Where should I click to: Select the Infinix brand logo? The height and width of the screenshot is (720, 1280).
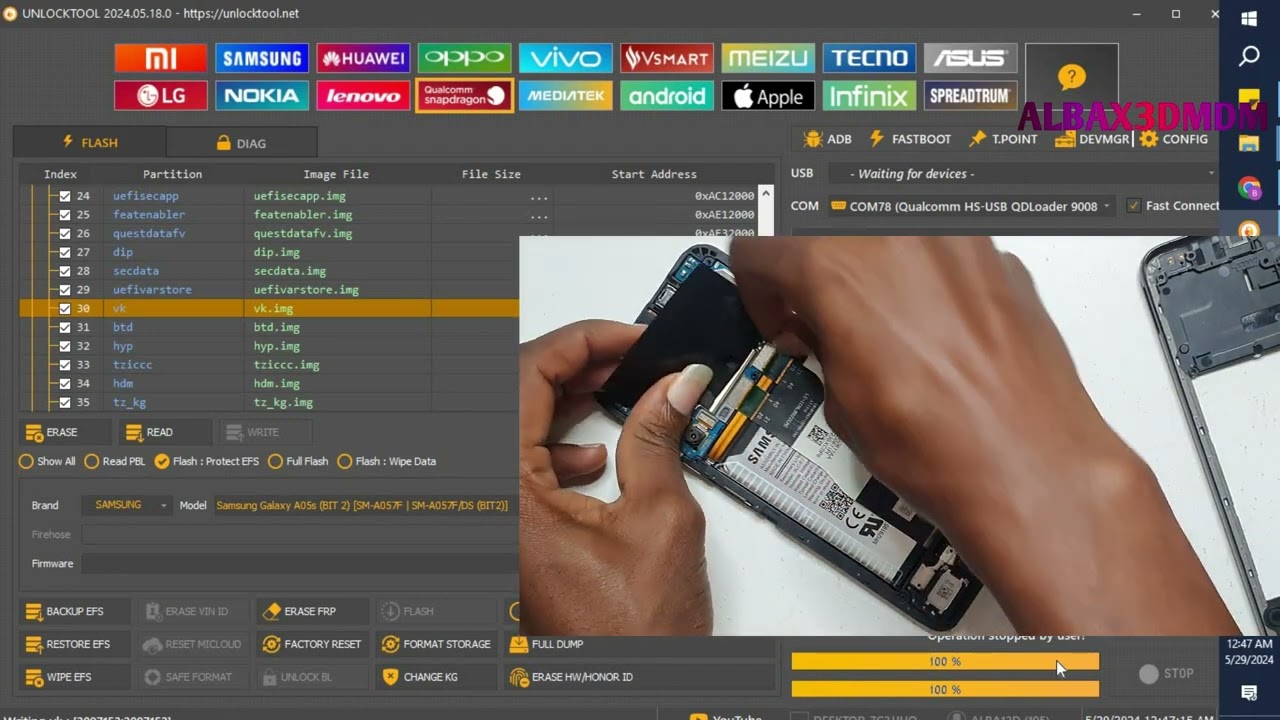pyautogui.click(x=869, y=96)
